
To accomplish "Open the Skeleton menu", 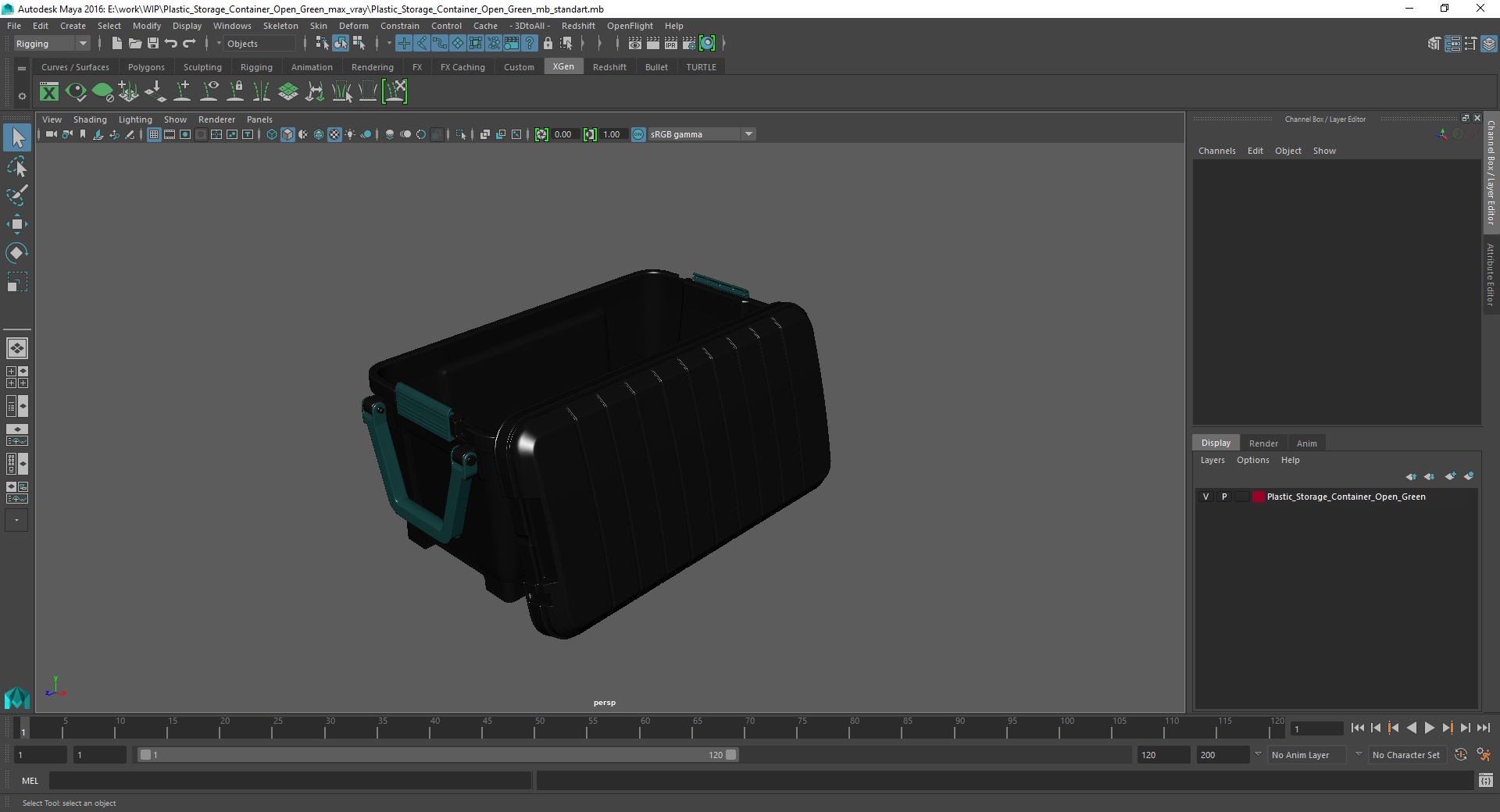I will click(x=280, y=26).
